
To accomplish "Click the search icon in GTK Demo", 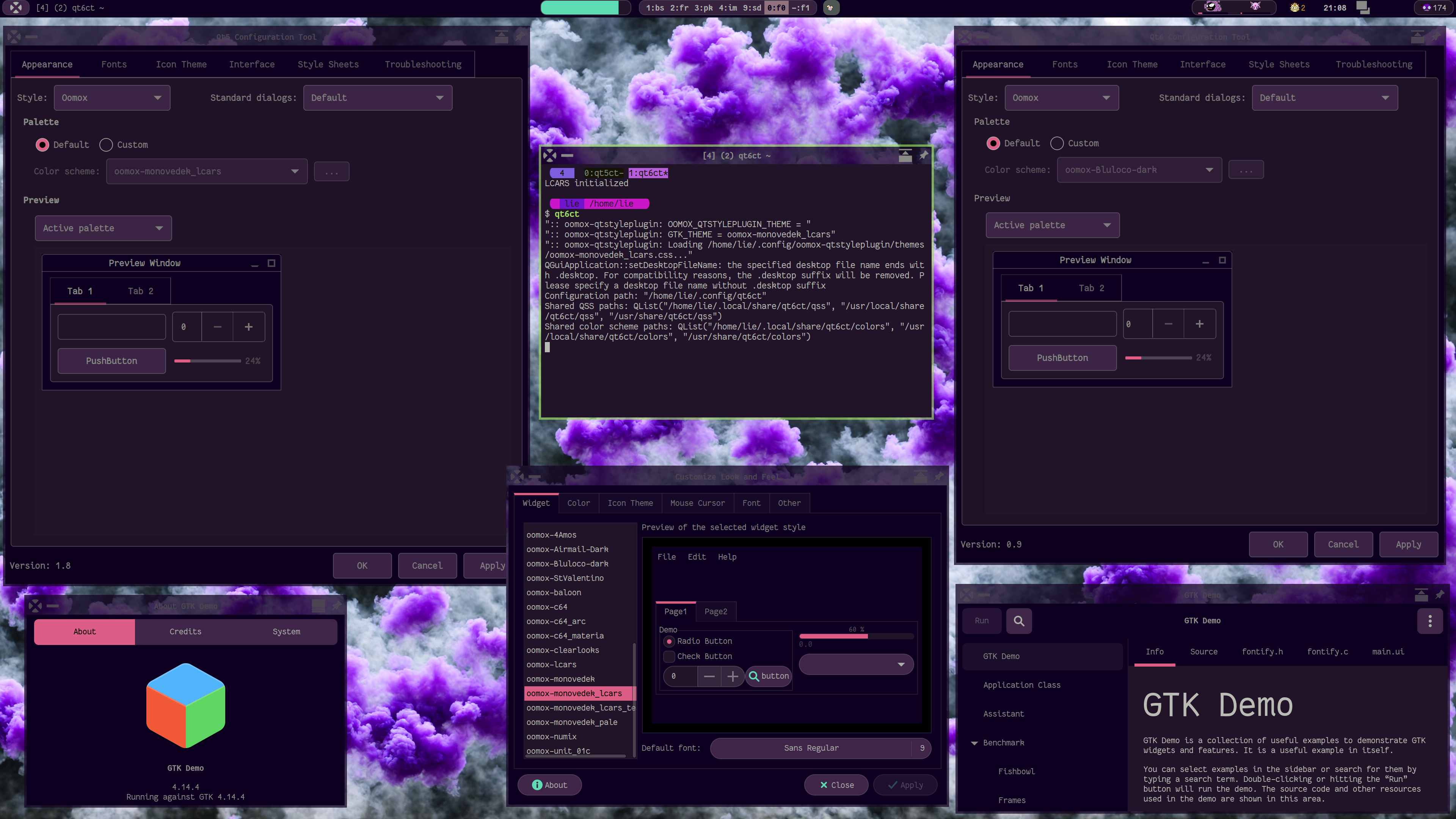I will click(x=1018, y=621).
